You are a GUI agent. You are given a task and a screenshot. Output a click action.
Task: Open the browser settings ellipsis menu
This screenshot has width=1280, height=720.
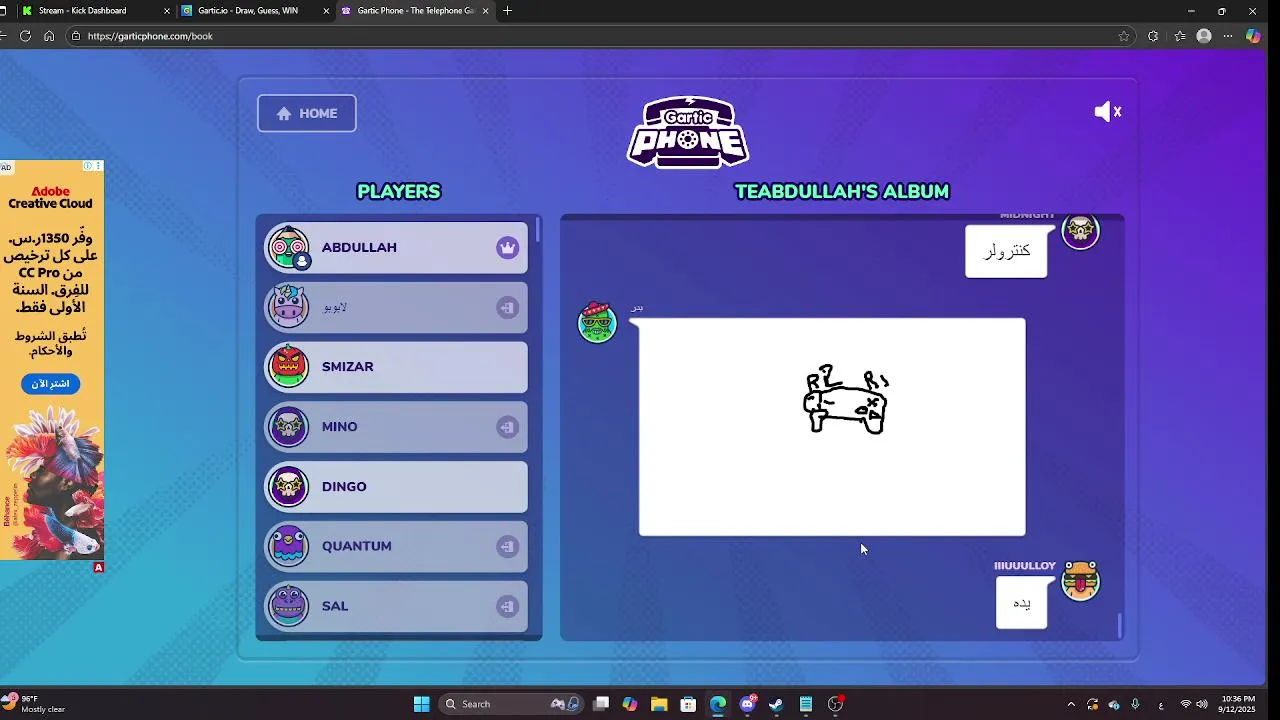(x=1228, y=36)
